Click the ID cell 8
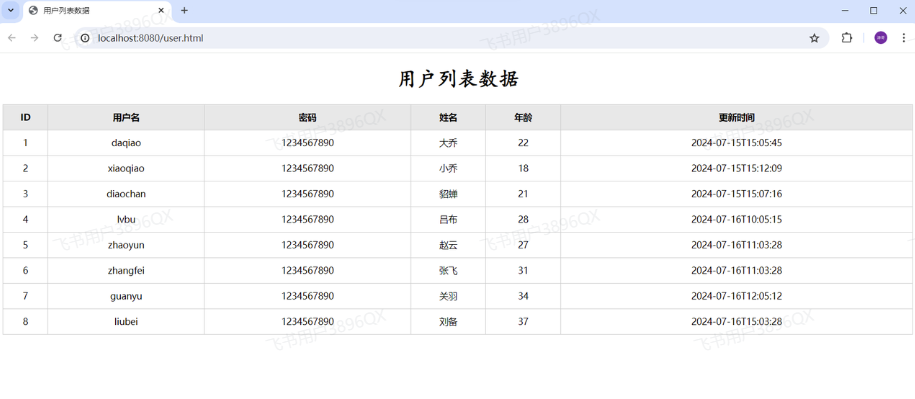Viewport: 915px width, 399px height. point(25,322)
